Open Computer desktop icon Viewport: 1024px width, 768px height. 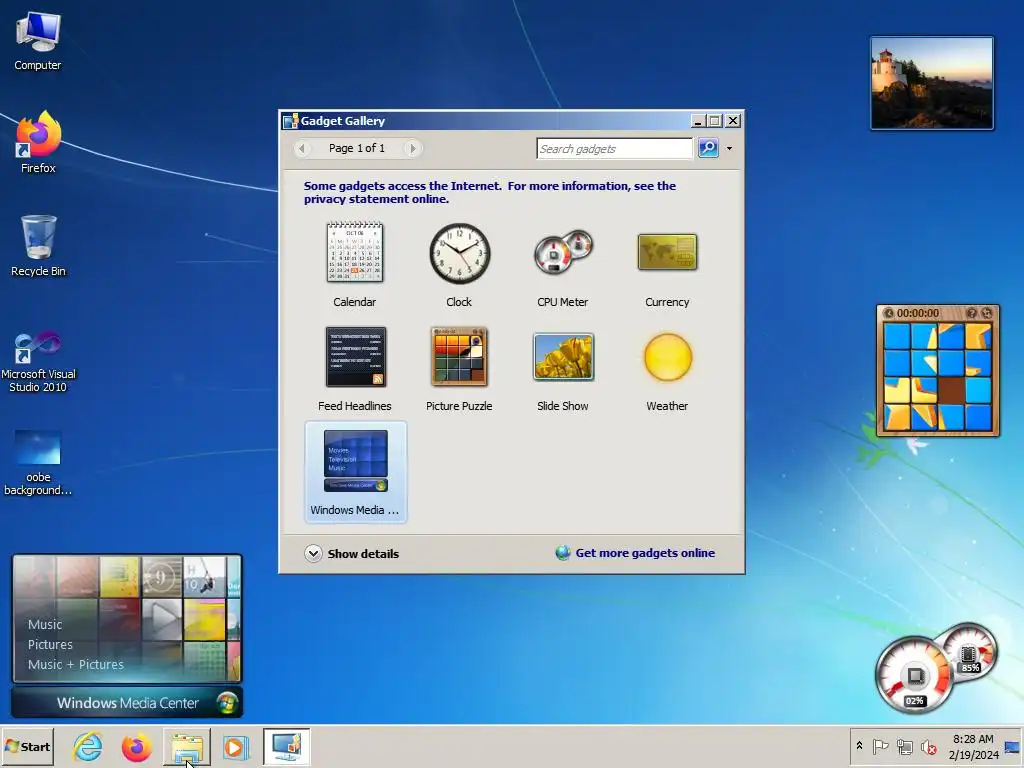coord(38,40)
